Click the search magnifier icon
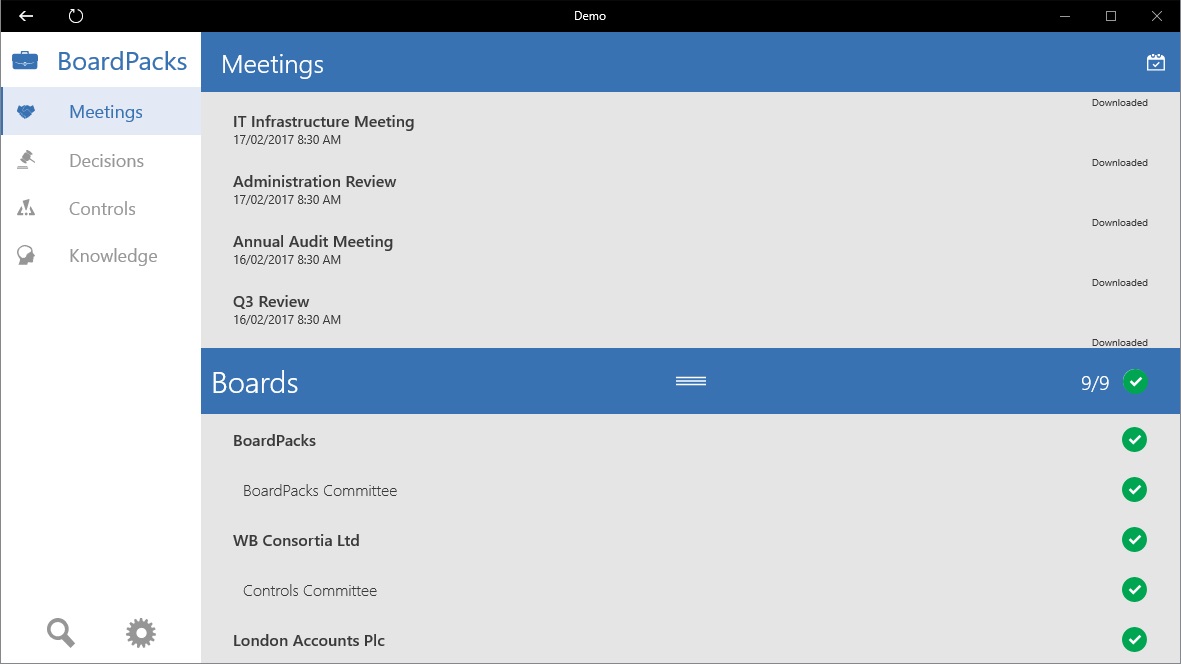The height and width of the screenshot is (664, 1181). tap(59, 632)
